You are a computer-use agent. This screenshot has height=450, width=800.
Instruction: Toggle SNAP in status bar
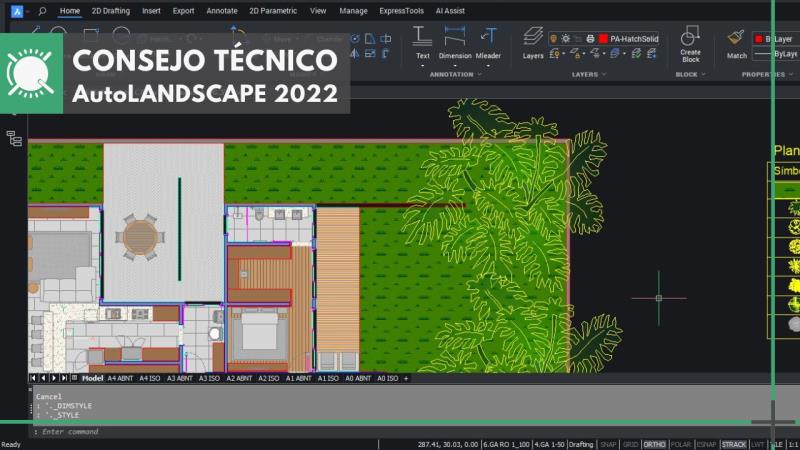tap(608, 444)
